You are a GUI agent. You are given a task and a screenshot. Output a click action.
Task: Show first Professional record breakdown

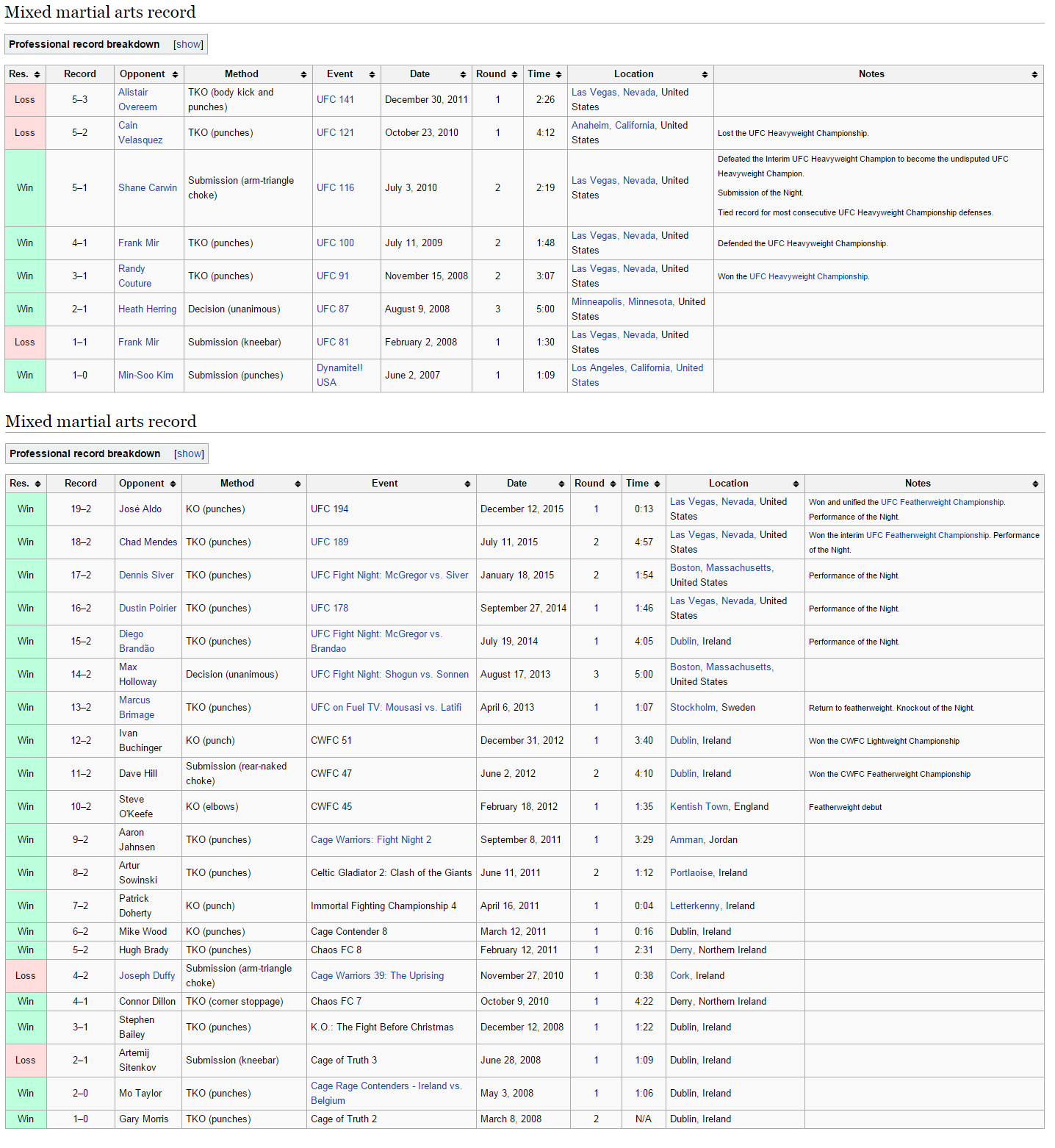[188, 44]
